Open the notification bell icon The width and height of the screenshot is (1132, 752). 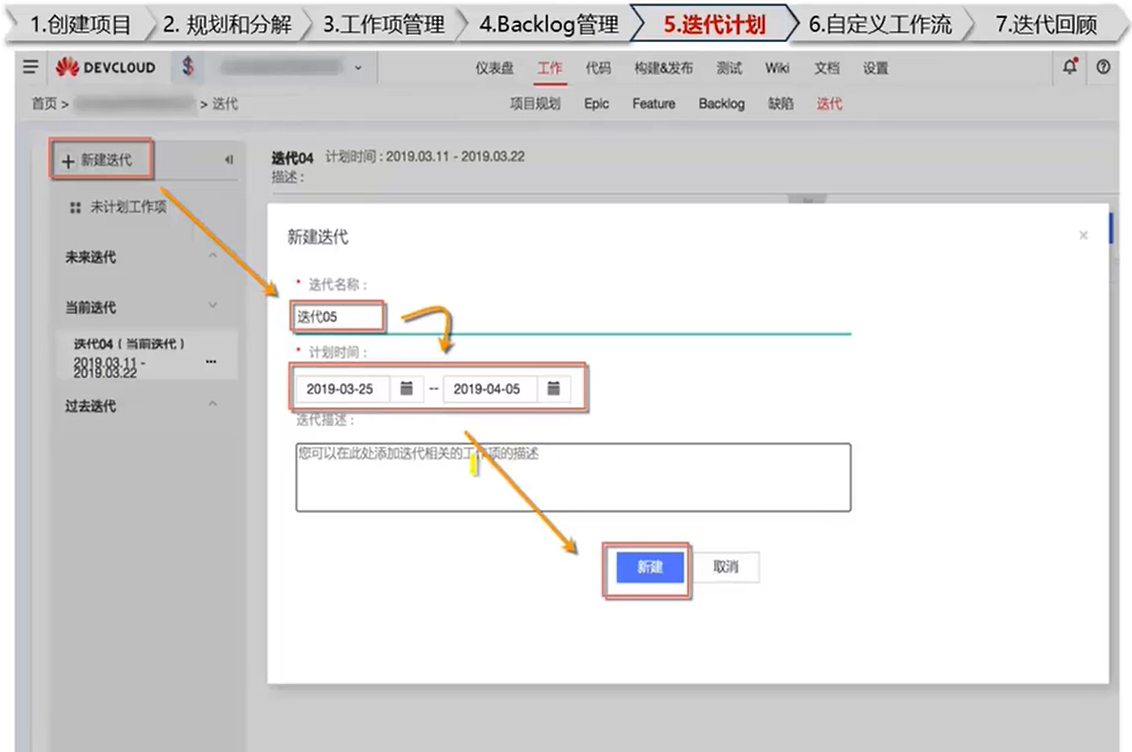(x=1070, y=66)
